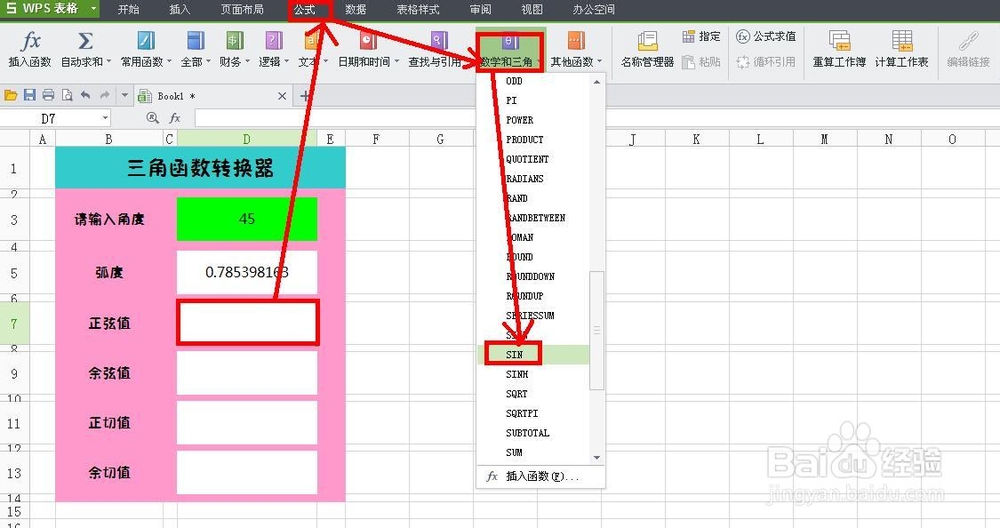Select SIN from the function list
The image size is (1000, 528).
pos(514,355)
